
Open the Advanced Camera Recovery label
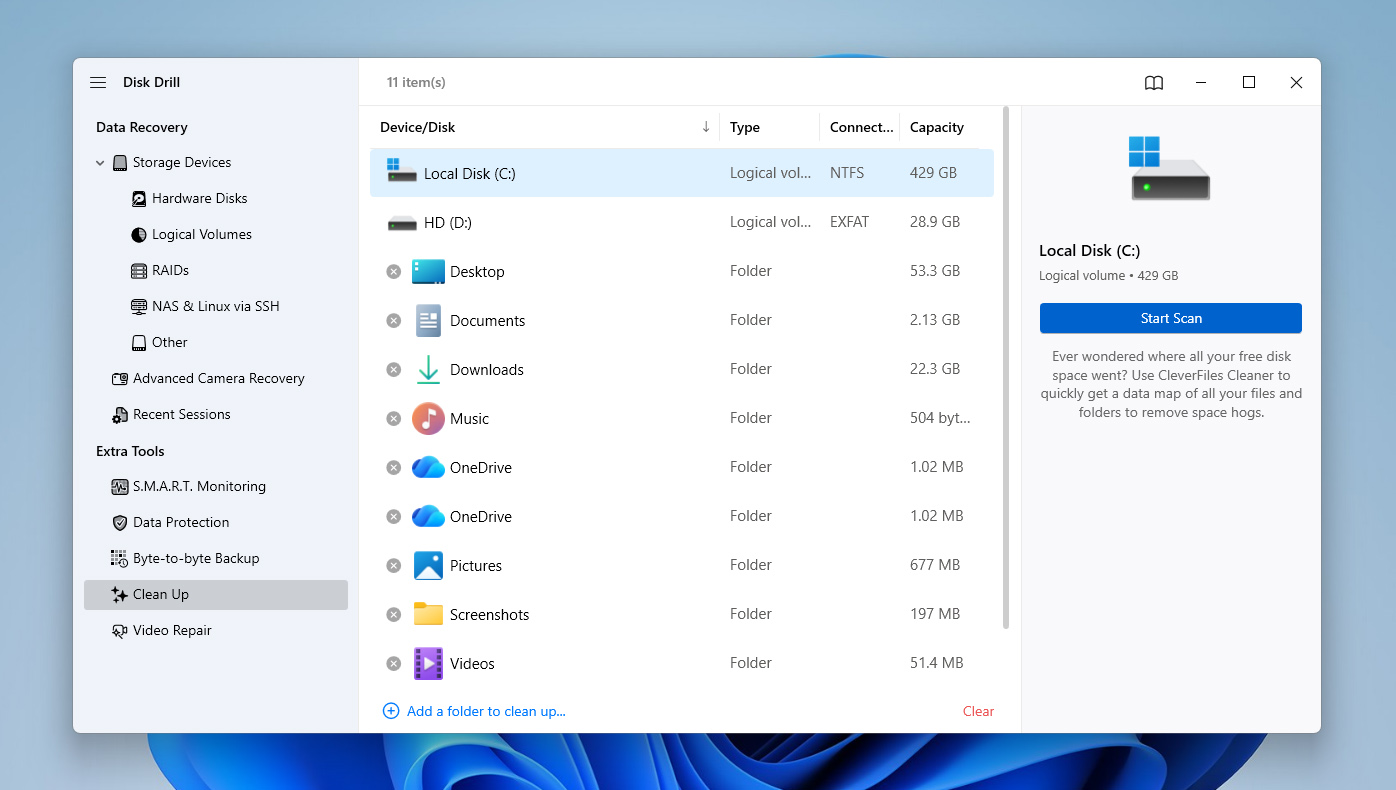(219, 379)
